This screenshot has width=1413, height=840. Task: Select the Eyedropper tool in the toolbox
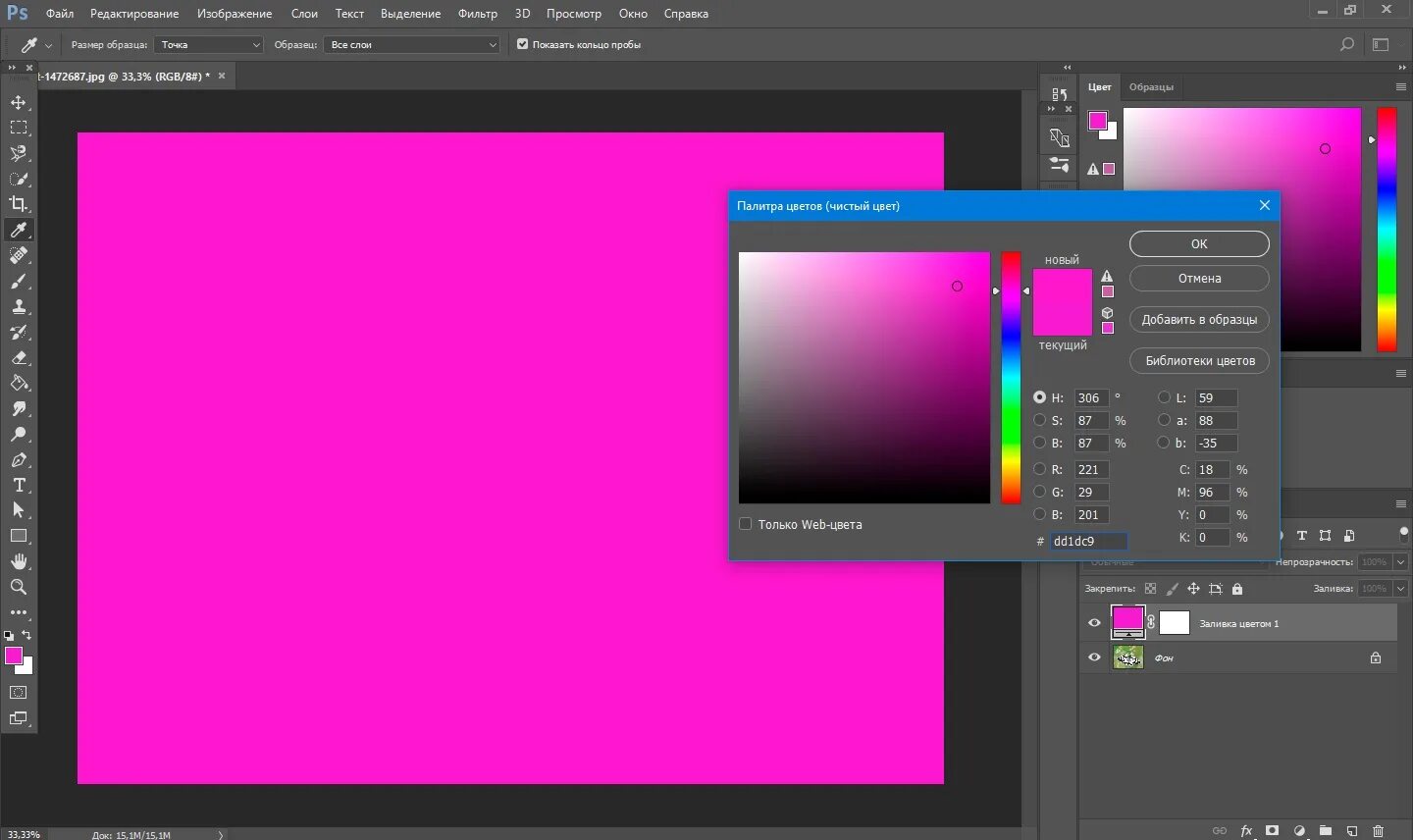tap(19, 230)
